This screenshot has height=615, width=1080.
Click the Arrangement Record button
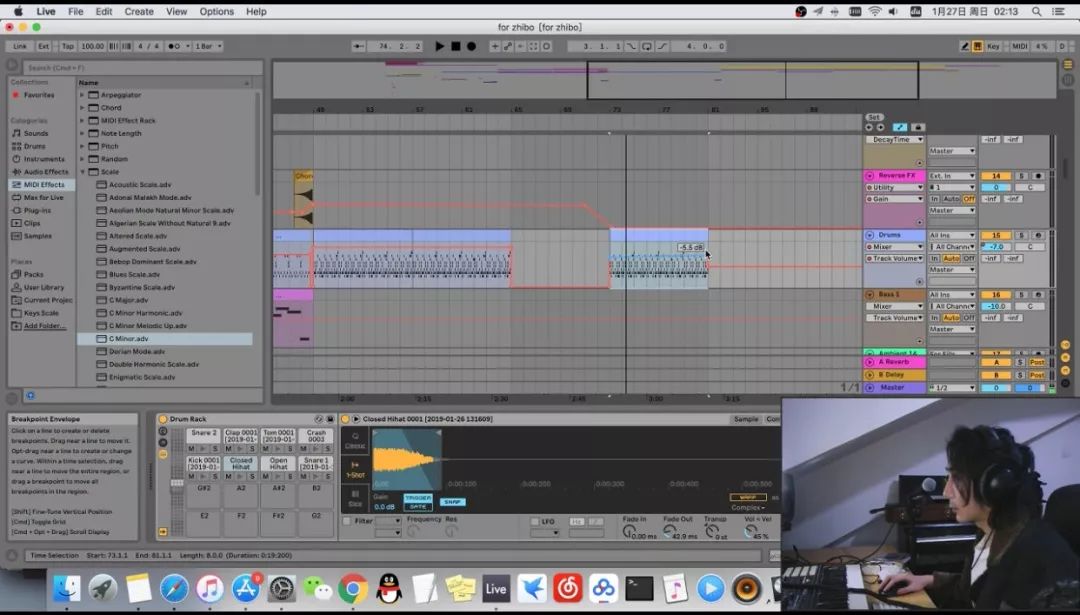[472, 46]
